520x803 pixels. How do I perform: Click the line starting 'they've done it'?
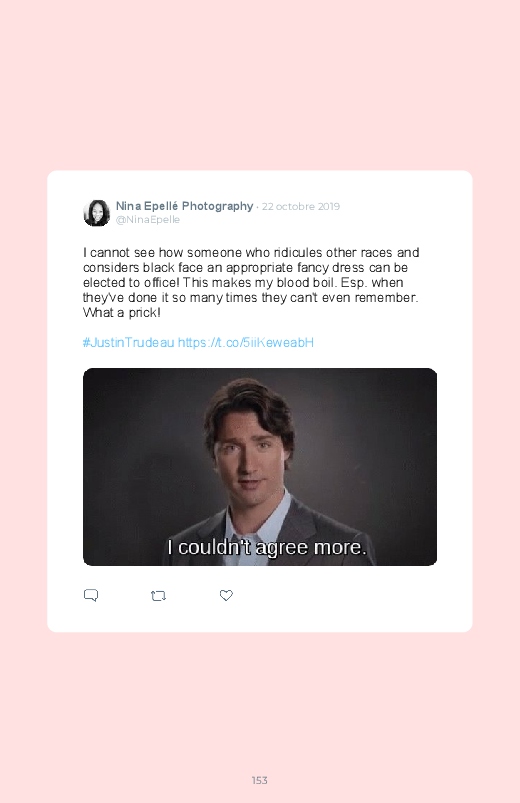click(251, 298)
